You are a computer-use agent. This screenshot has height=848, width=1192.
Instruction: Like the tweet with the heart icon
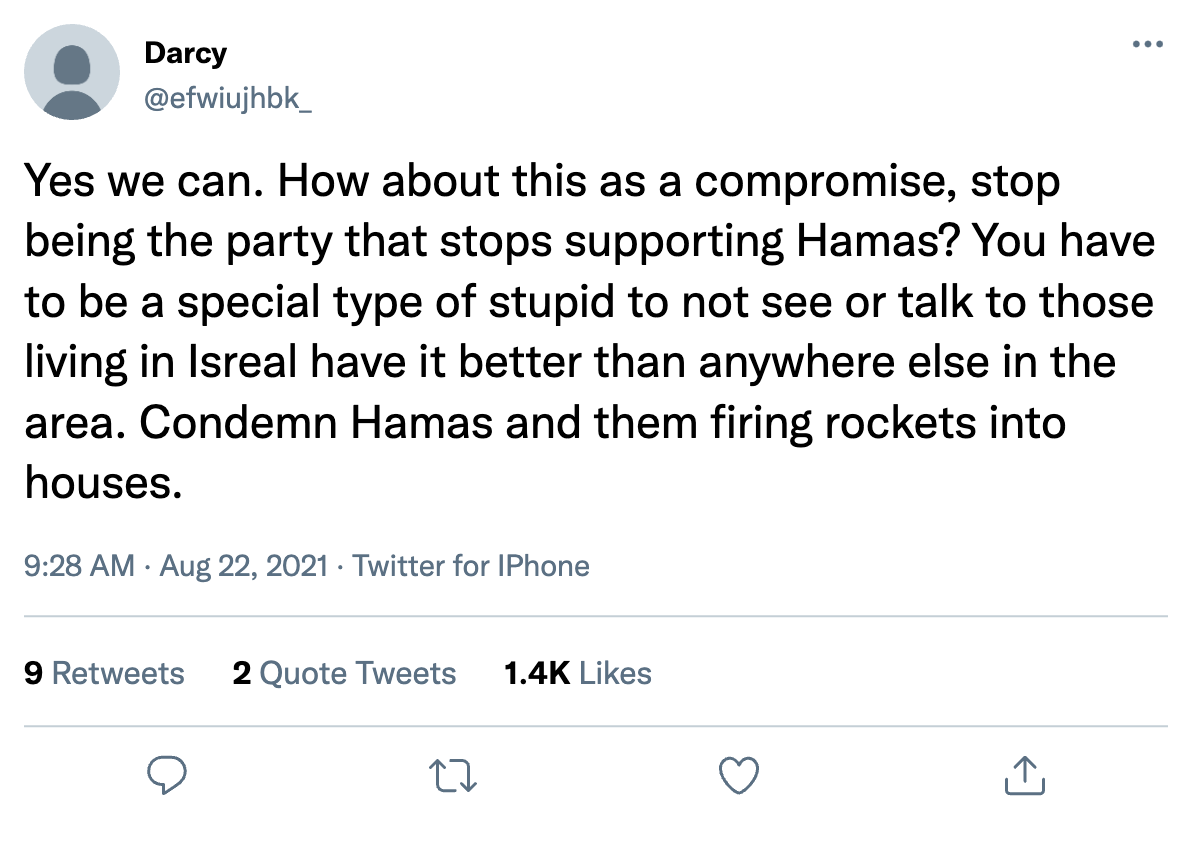pyautogui.click(x=739, y=775)
